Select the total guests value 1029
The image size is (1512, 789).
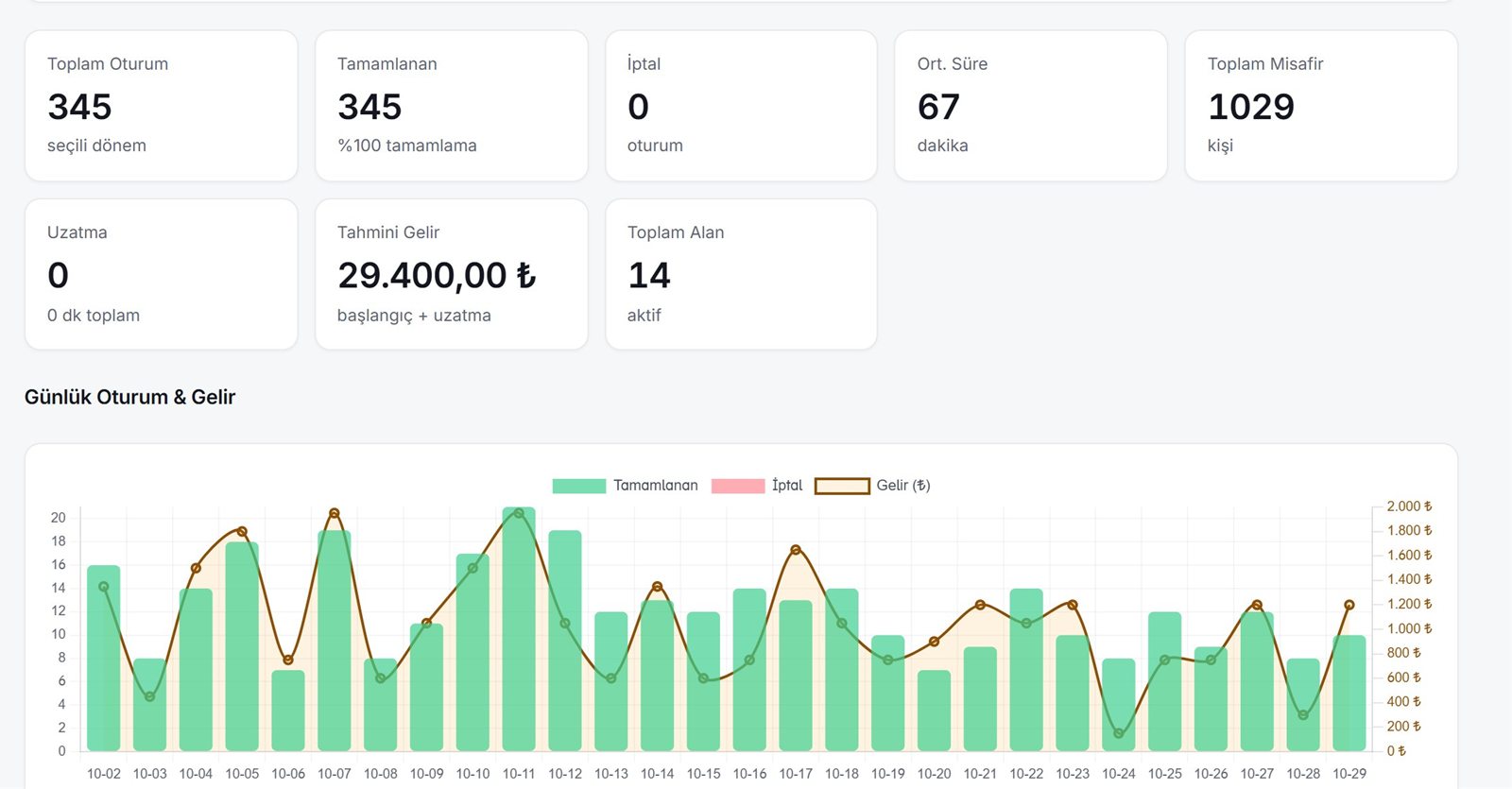1251,107
